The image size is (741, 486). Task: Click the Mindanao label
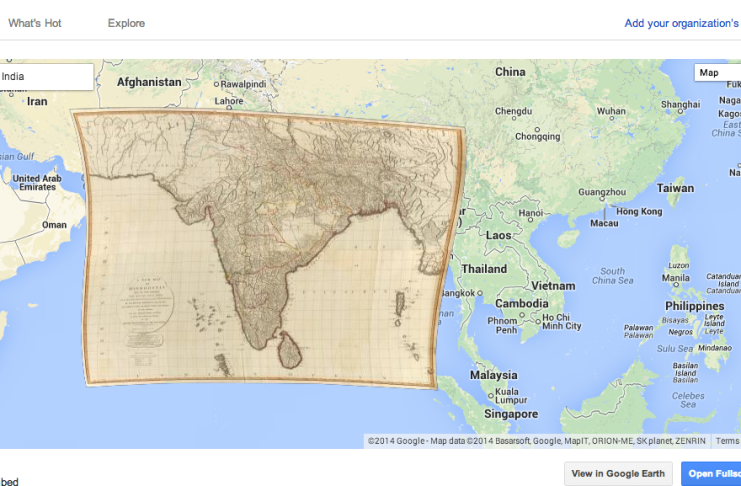[x=715, y=348]
